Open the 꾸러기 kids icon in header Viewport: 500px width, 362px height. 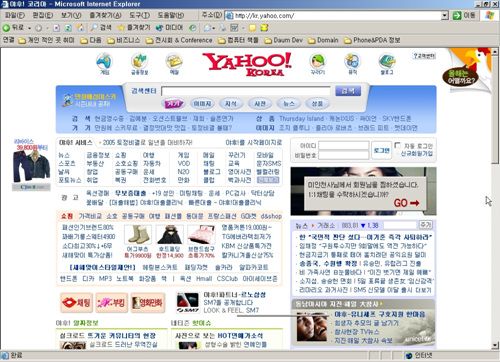(317, 64)
